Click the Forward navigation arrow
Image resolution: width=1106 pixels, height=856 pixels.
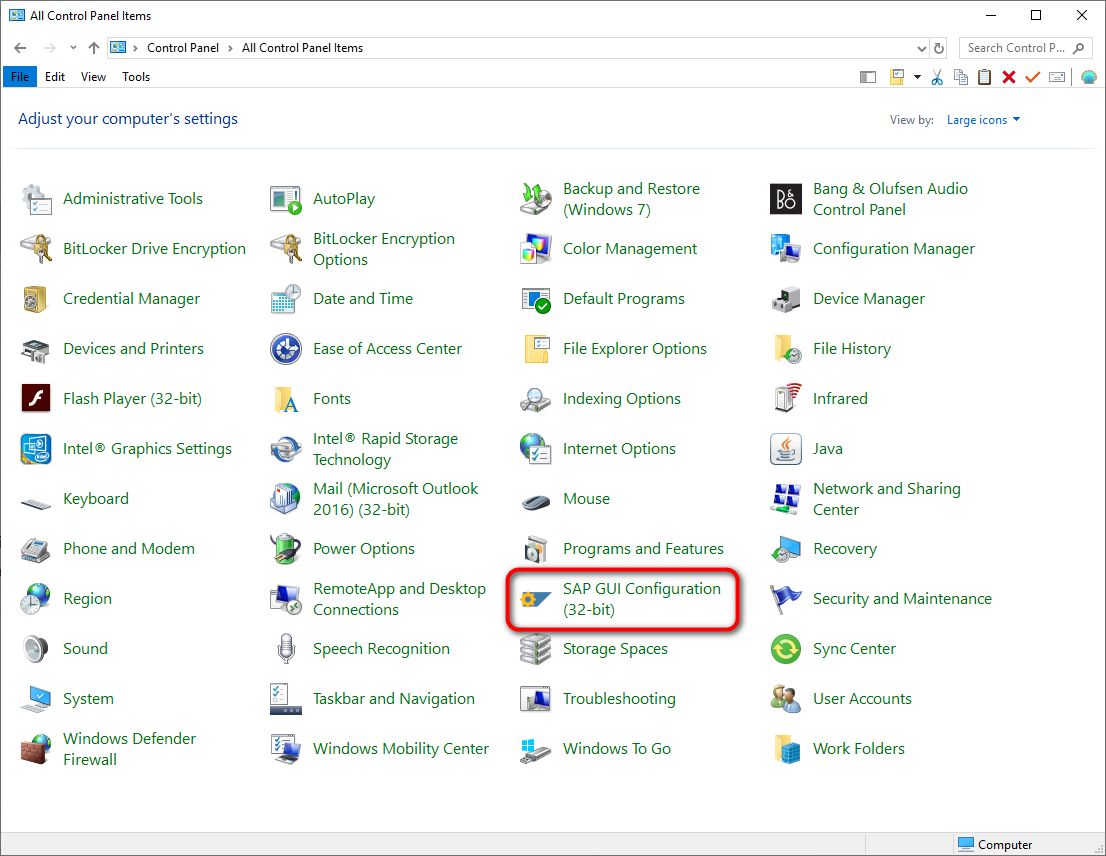coord(49,48)
